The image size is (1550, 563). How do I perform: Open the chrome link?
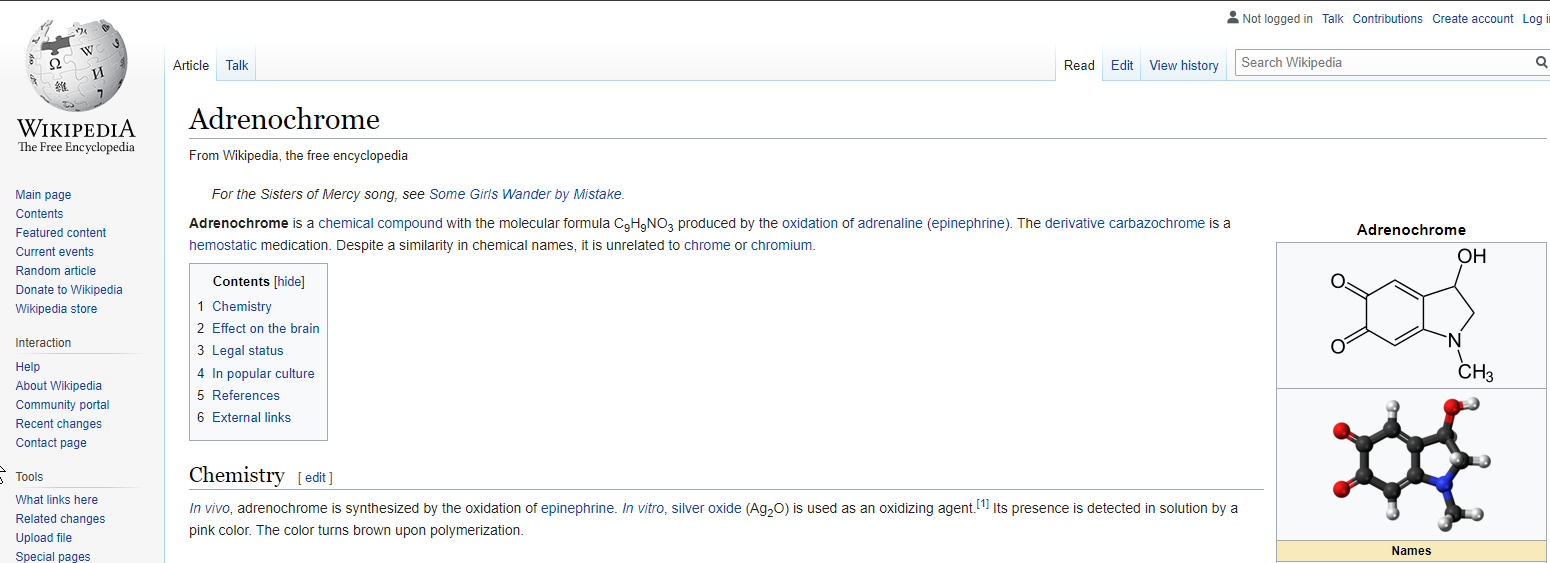pos(707,245)
